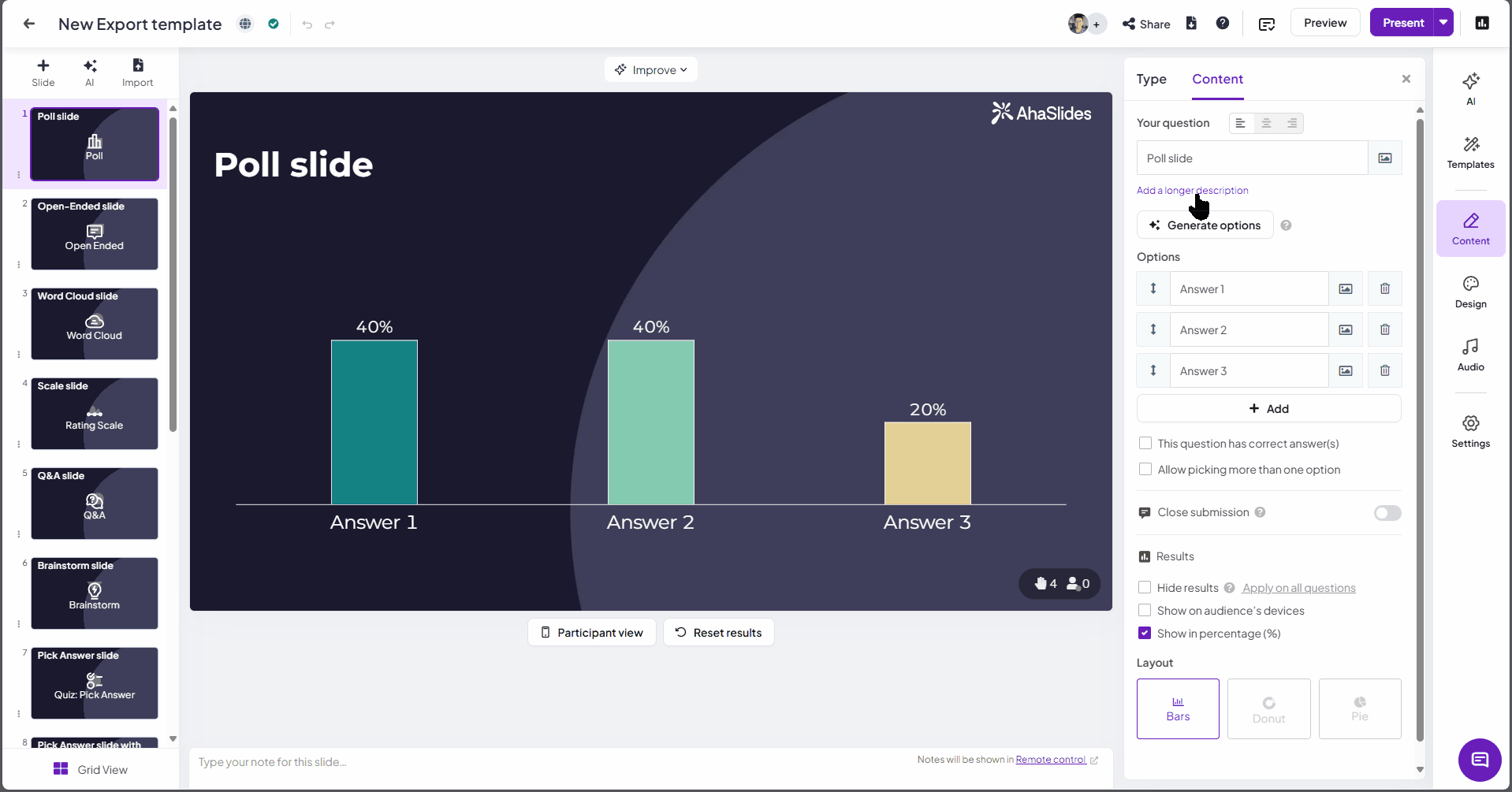Viewport: 1512px width, 792px height.
Task: Open the chat support bubble
Action: [1480, 760]
